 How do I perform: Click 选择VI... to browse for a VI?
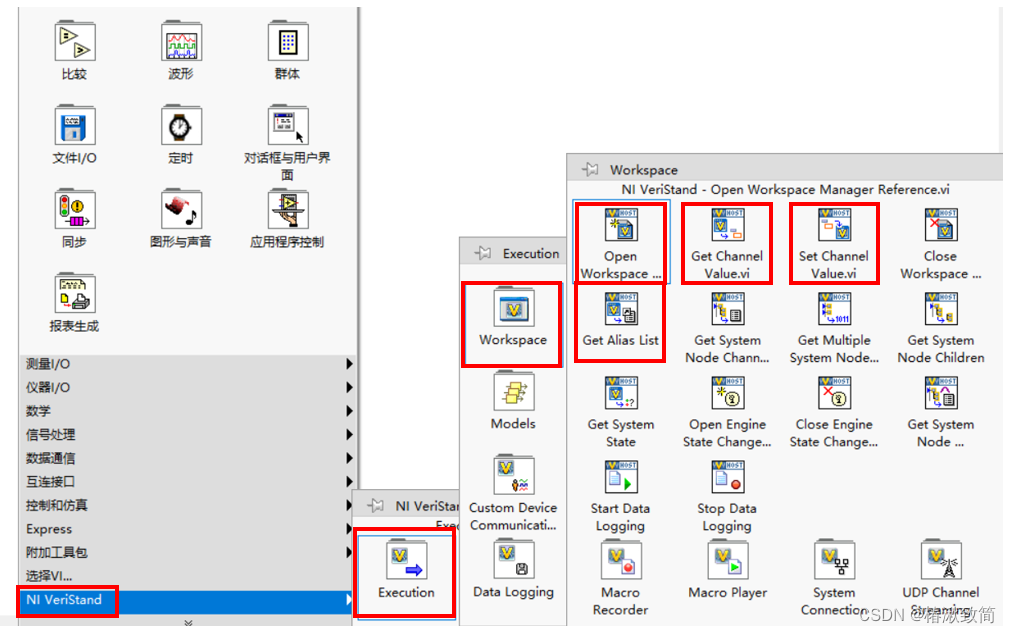45,576
